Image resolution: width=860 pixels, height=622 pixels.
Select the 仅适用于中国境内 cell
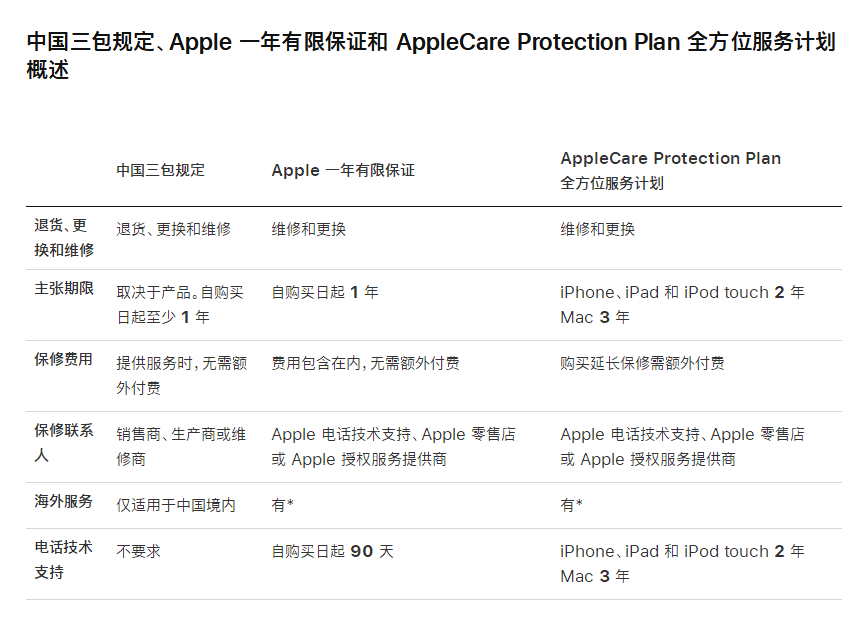click(176, 505)
